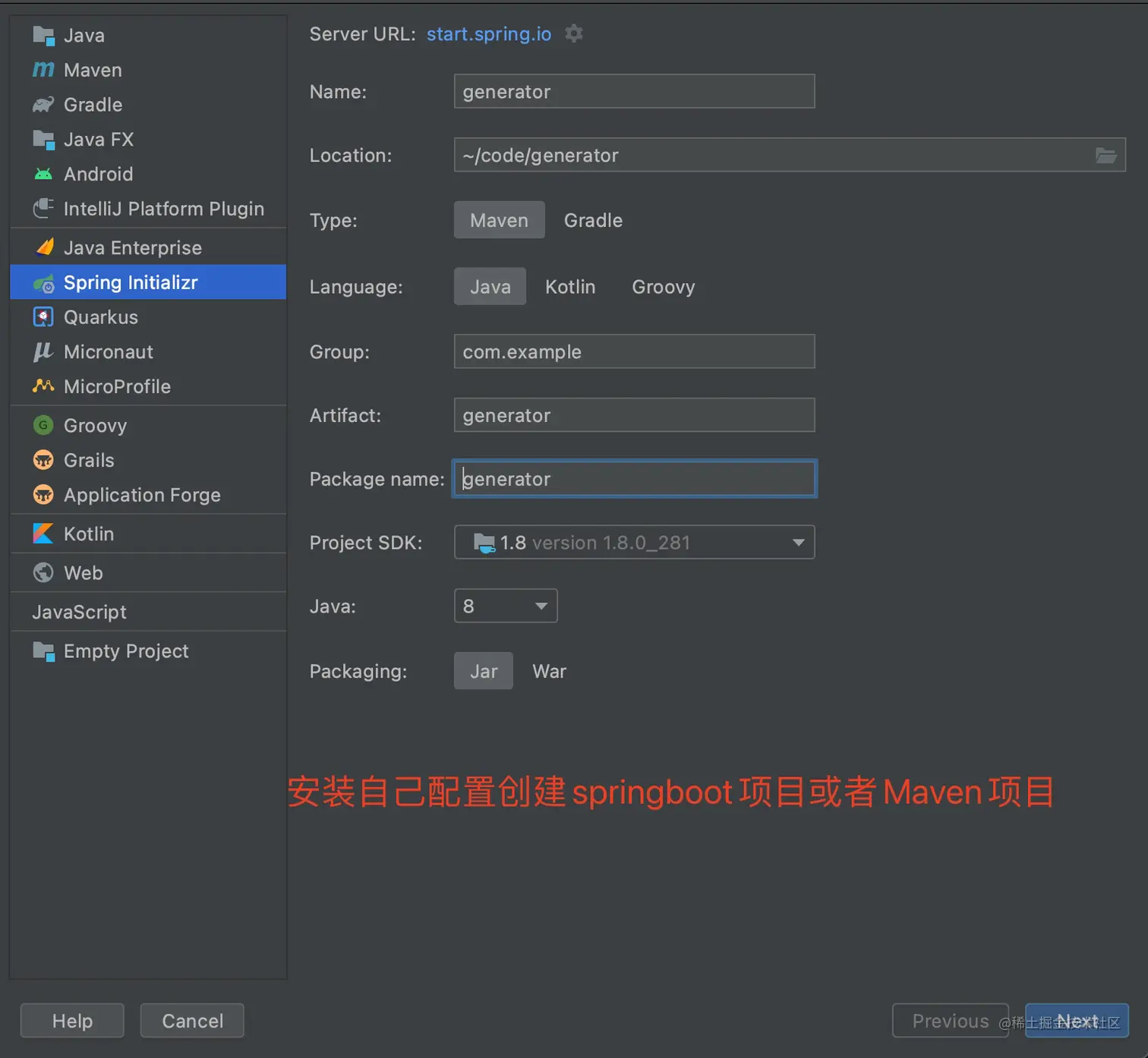Click the Cancel button

coord(192,1021)
